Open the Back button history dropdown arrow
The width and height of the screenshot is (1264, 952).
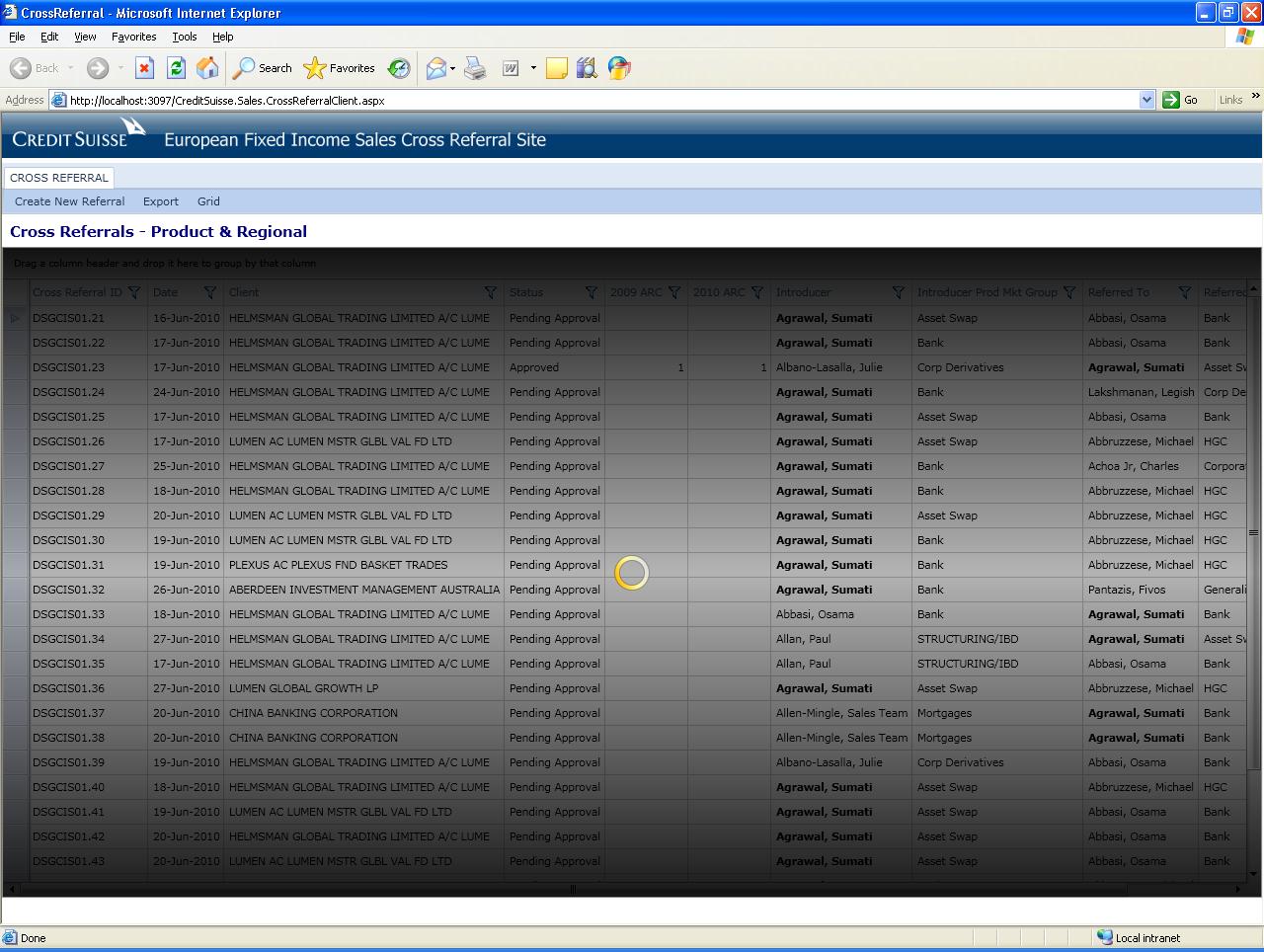pyautogui.click(x=70, y=68)
